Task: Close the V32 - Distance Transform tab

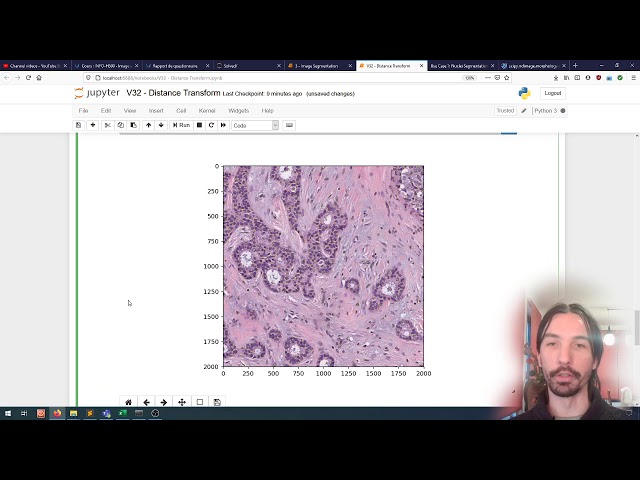Action: (x=422, y=66)
